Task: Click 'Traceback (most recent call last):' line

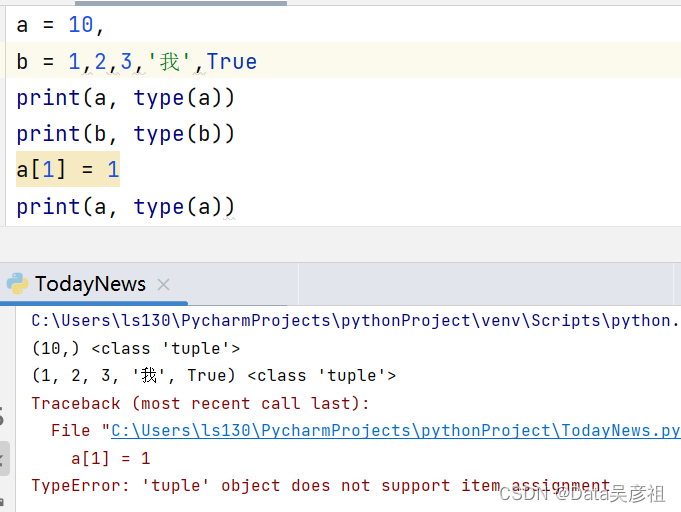Action: [200, 403]
